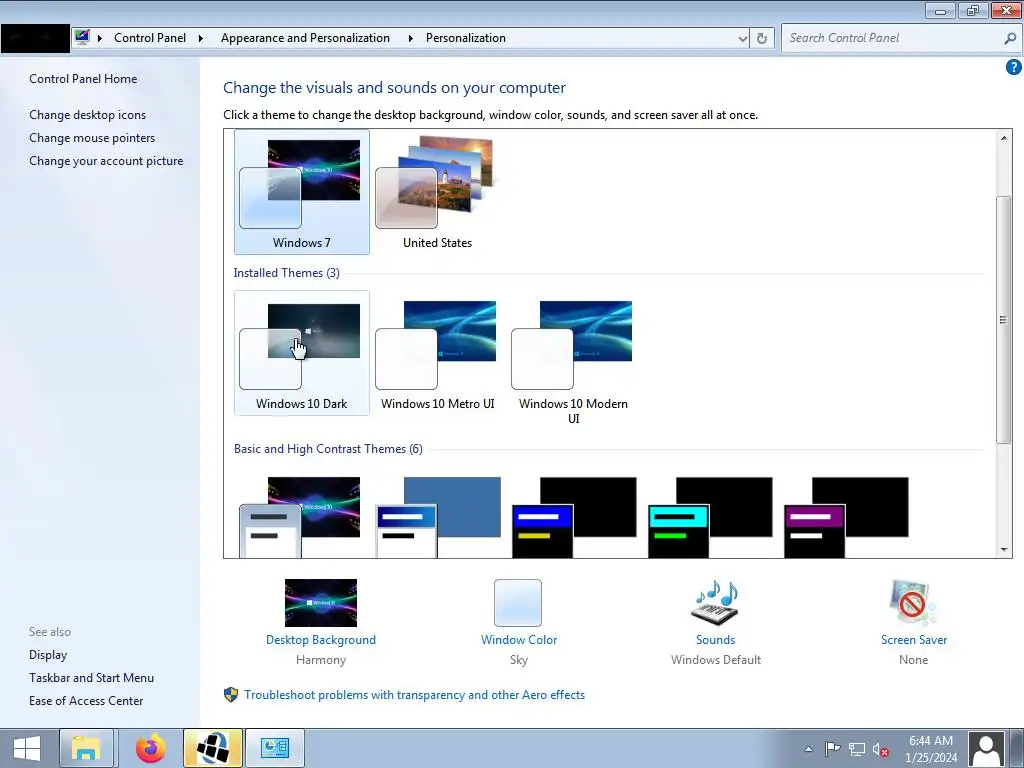Expand the arrow before Control Panel breadcrumb
1024x768 pixels.
(100, 39)
